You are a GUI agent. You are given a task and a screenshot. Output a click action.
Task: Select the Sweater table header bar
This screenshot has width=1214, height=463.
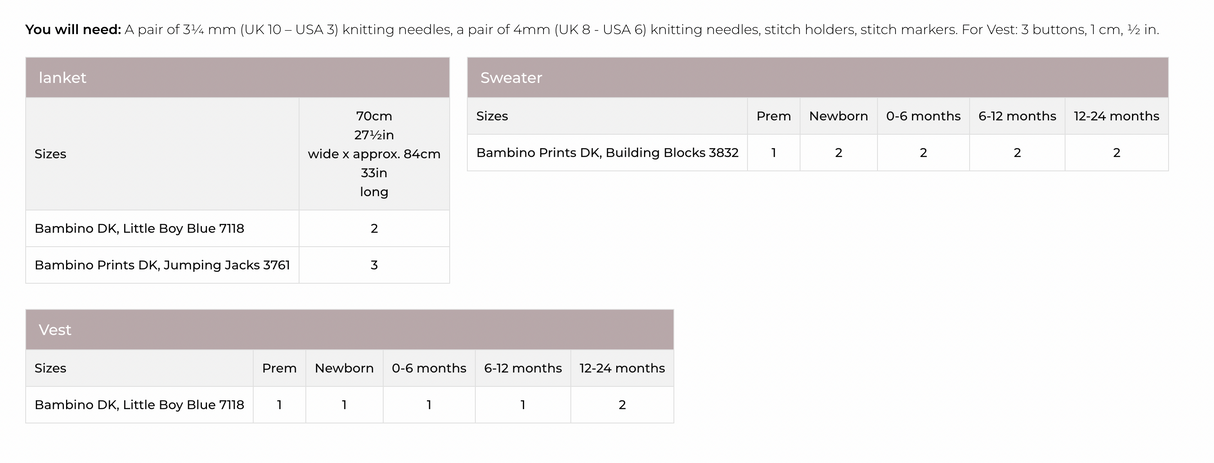tap(817, 78)
